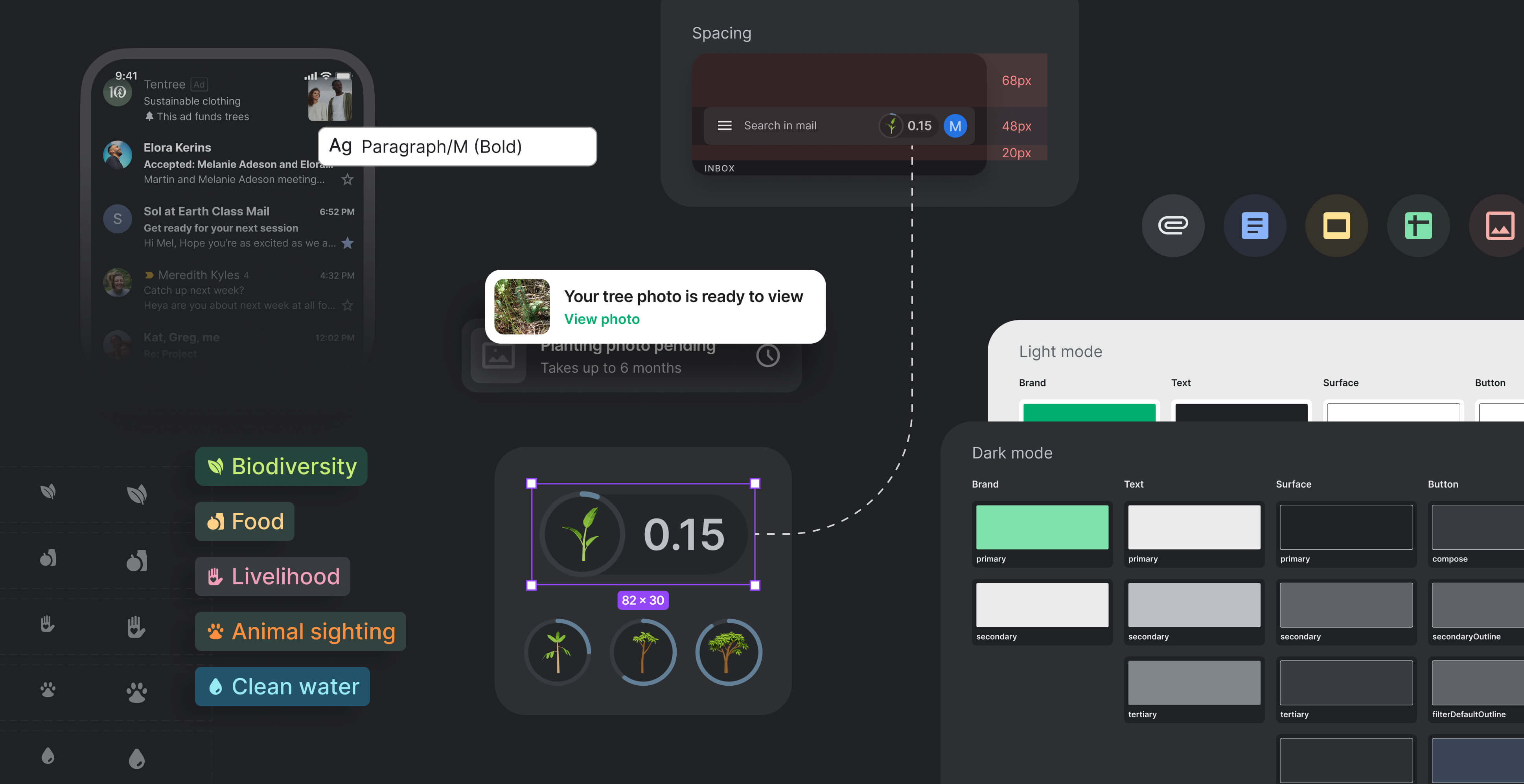Pick Dark mode Surface tertiary swatch

click(1346, 683)
